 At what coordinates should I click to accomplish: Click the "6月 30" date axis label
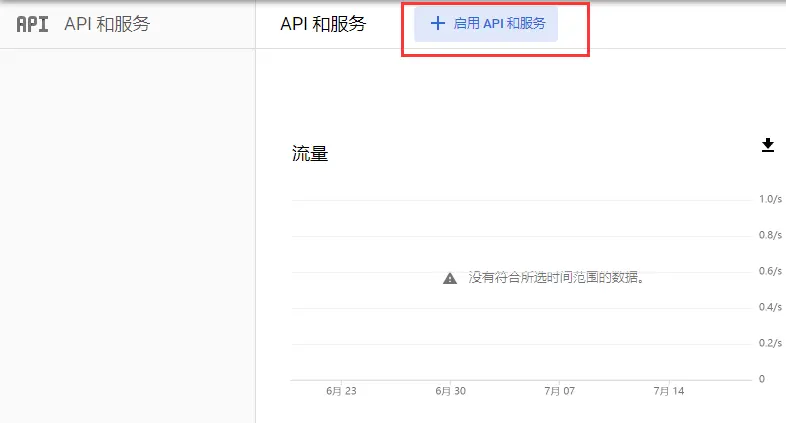point(450,391)
